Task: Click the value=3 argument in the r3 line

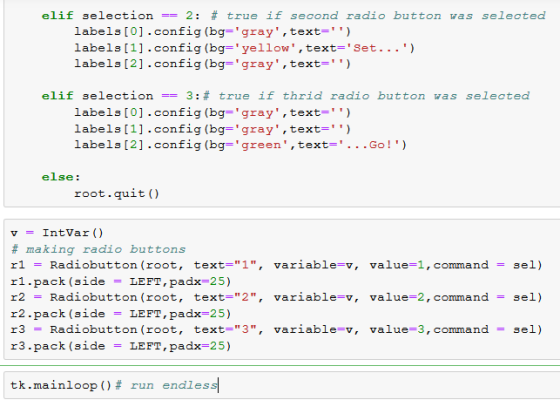Action: [397, 329]
